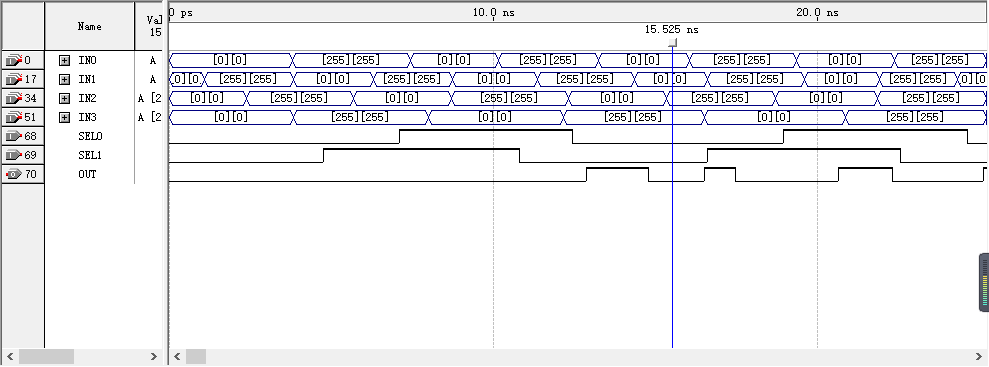Click the Name column header
Screen dimensions: 989x367
pos(90,26)
